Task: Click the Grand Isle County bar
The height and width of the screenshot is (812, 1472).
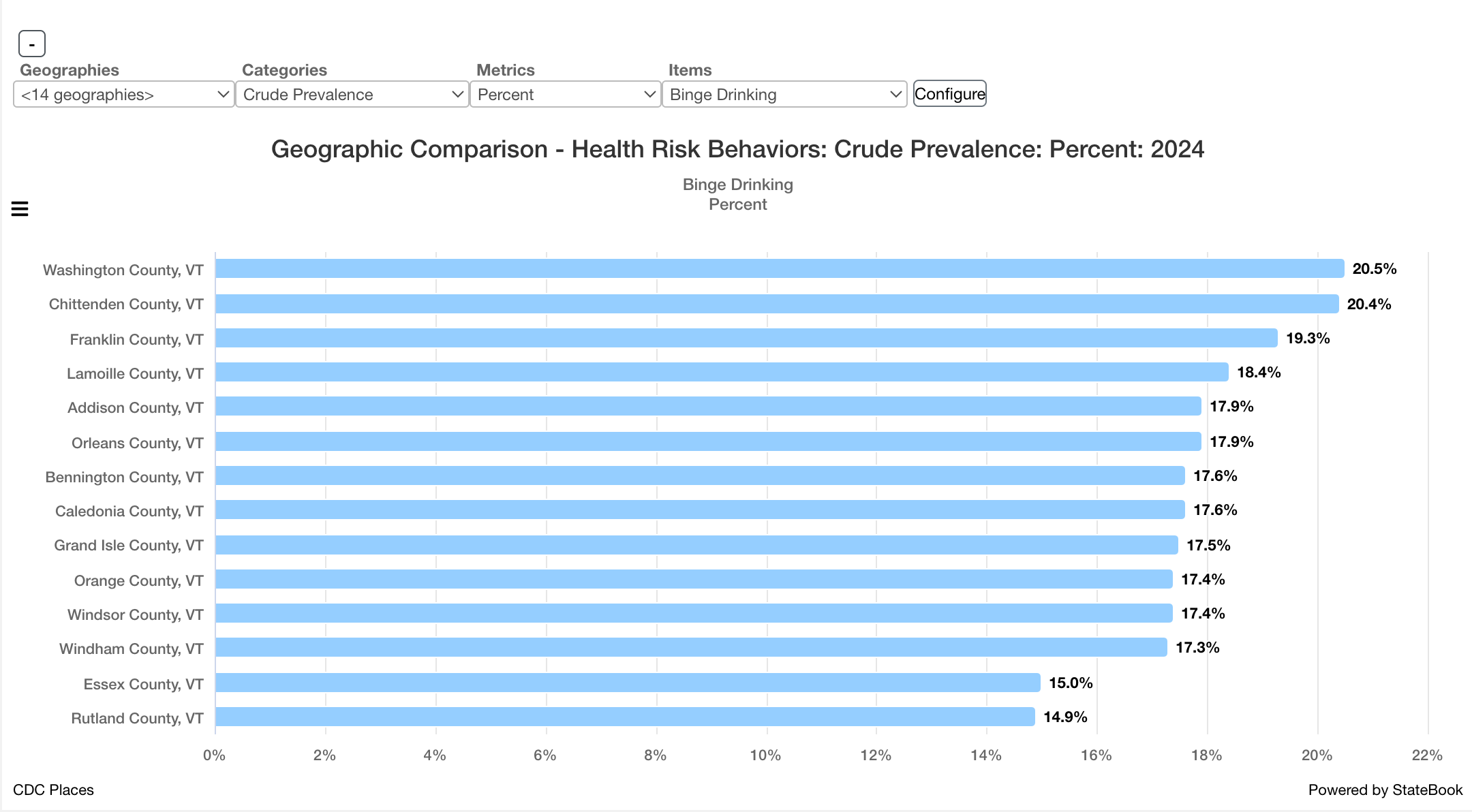Action: (696, 545)
